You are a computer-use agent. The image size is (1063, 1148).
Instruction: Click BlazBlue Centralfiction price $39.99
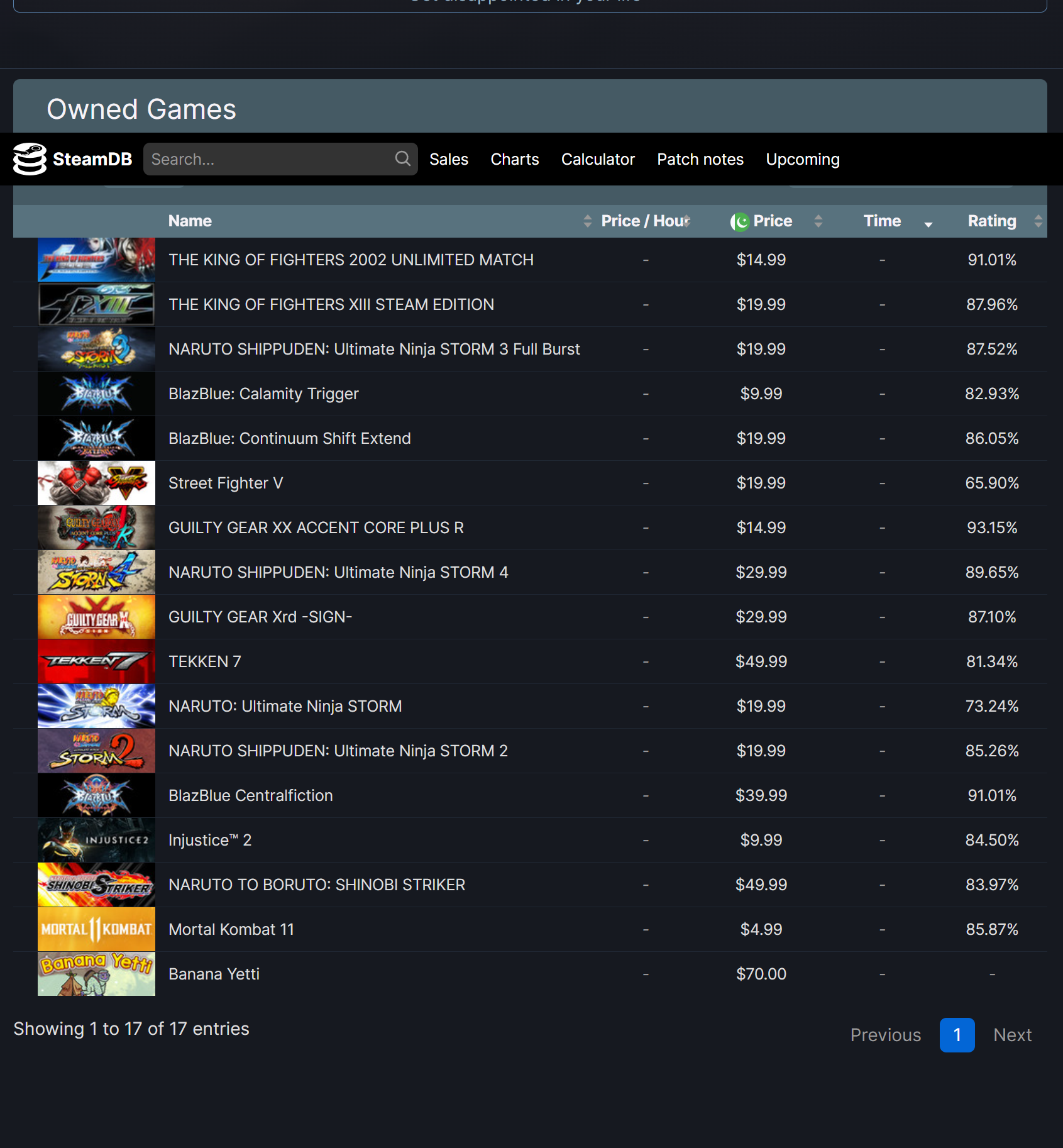[761, 795]
